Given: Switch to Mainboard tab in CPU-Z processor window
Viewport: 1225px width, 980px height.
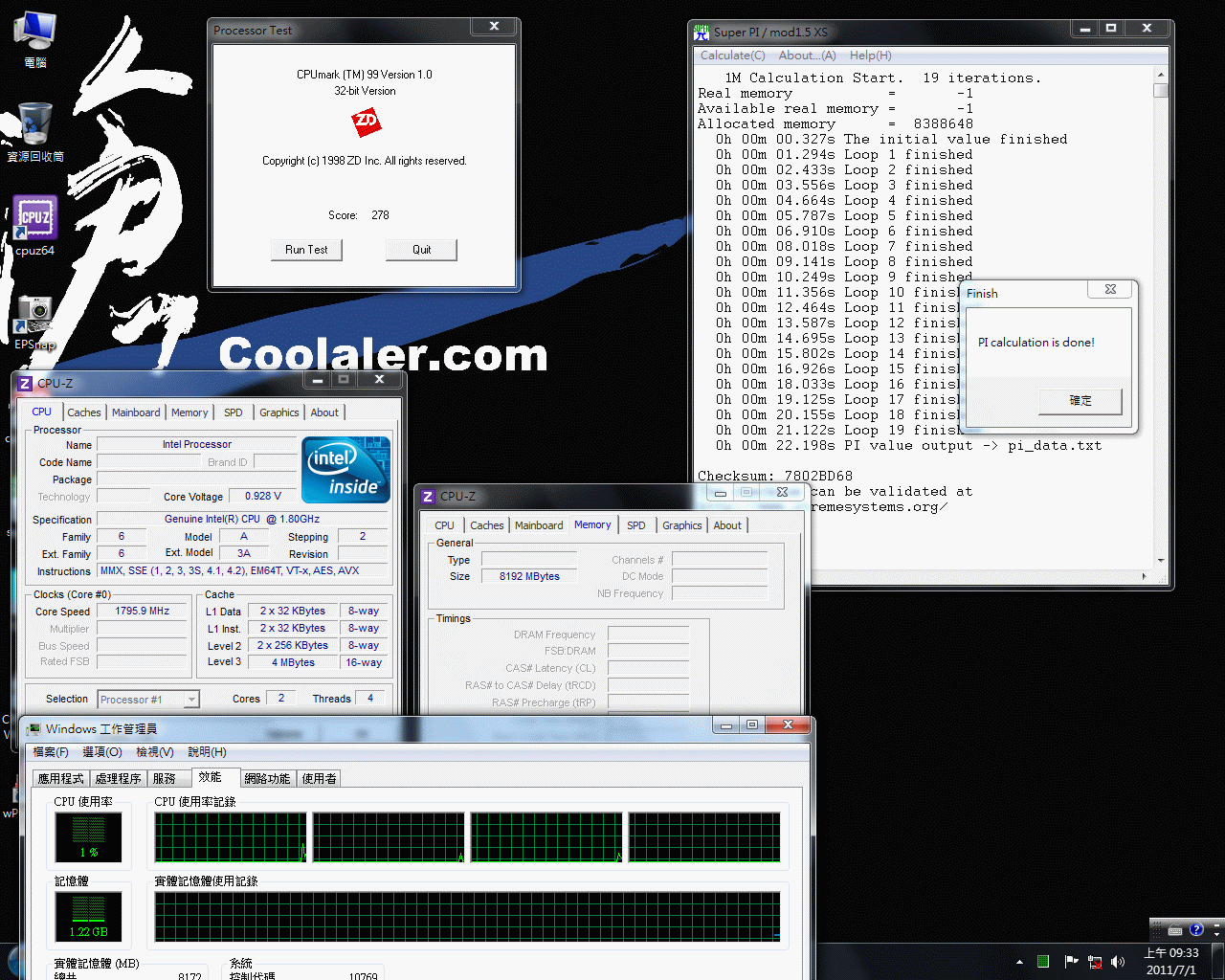Looking at the screenshot, I should 136,412.
